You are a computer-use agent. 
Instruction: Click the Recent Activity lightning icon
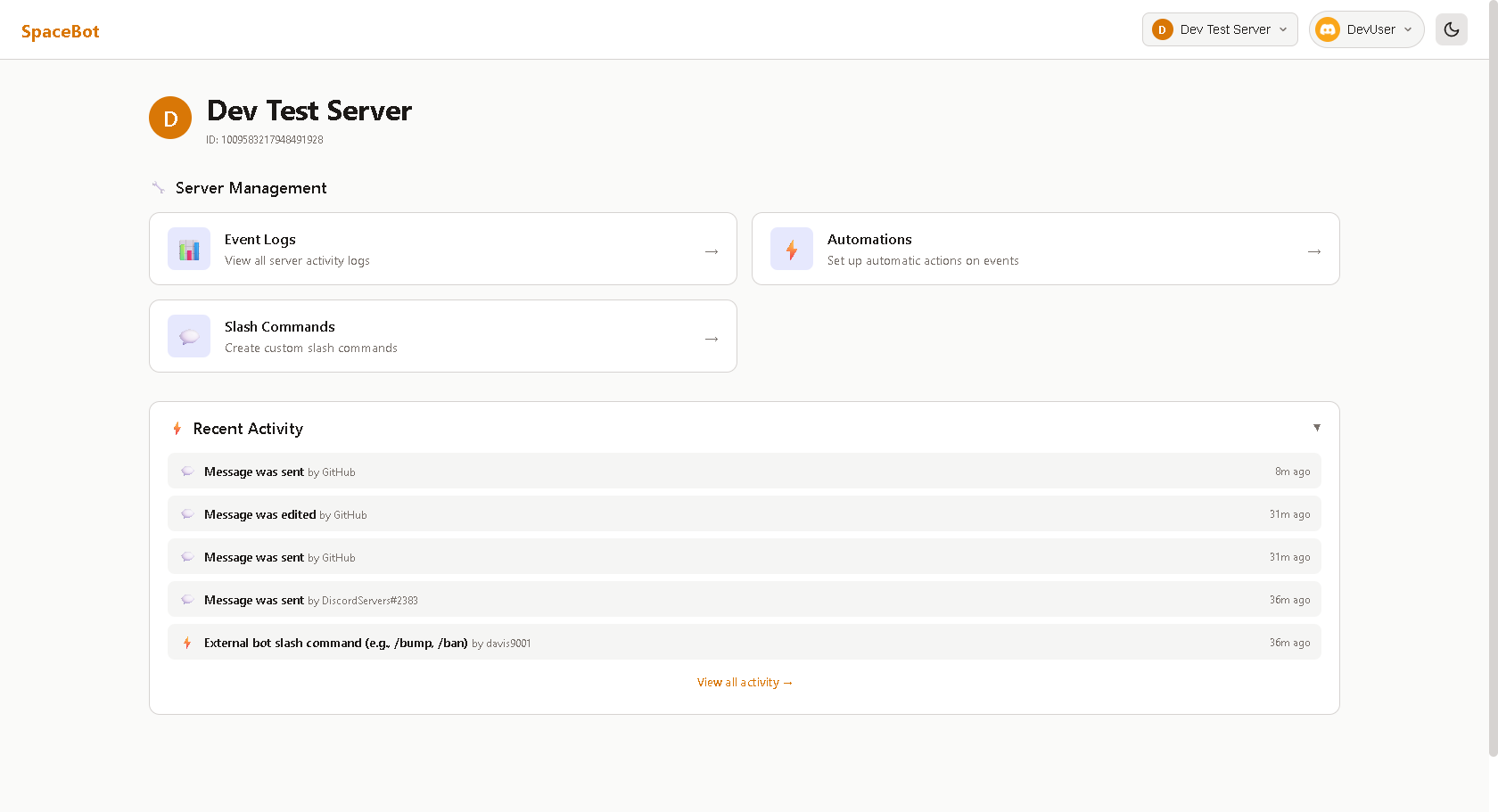(177, 429)
